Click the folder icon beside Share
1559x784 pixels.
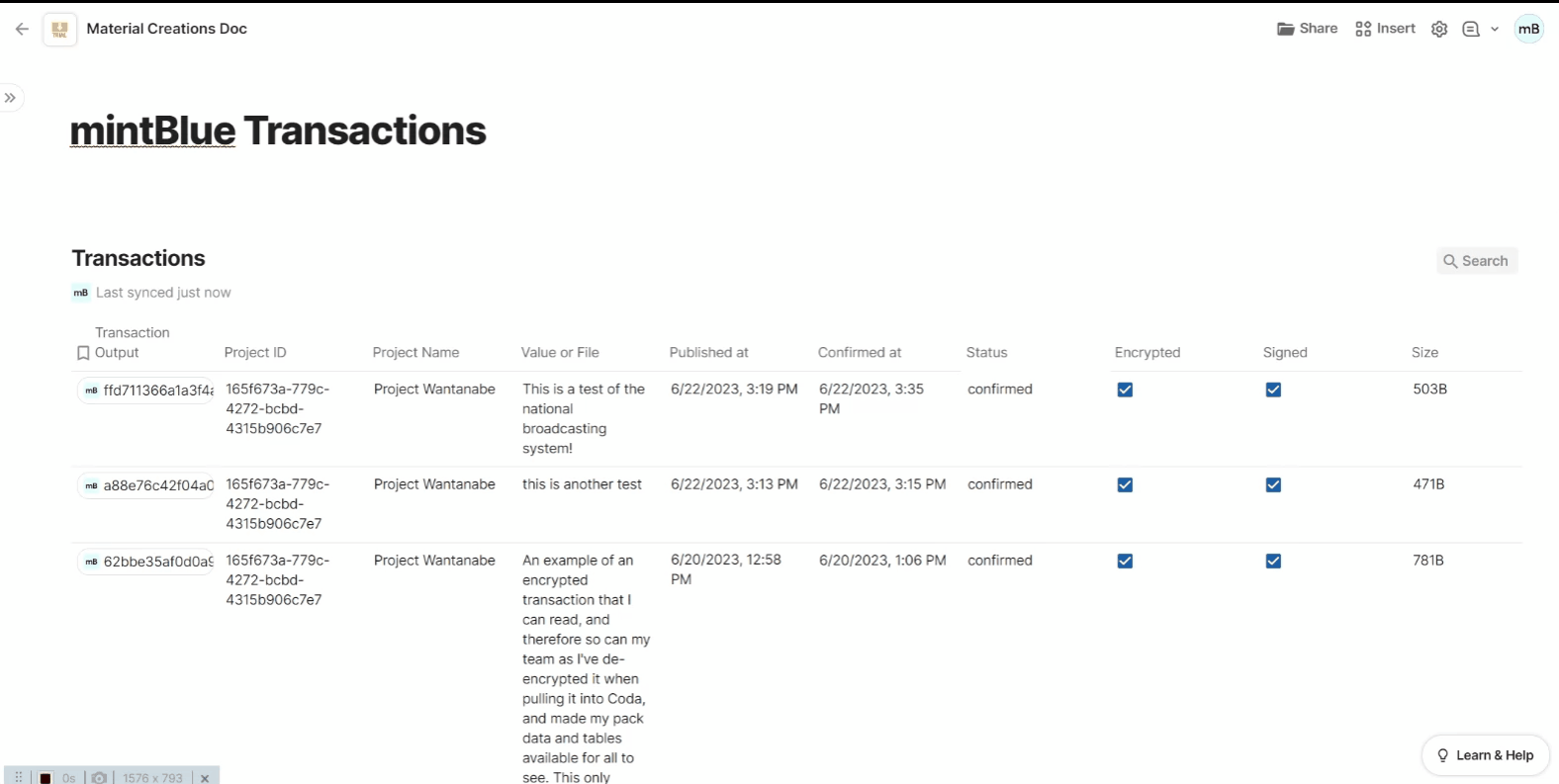(x=1286, y=29)
